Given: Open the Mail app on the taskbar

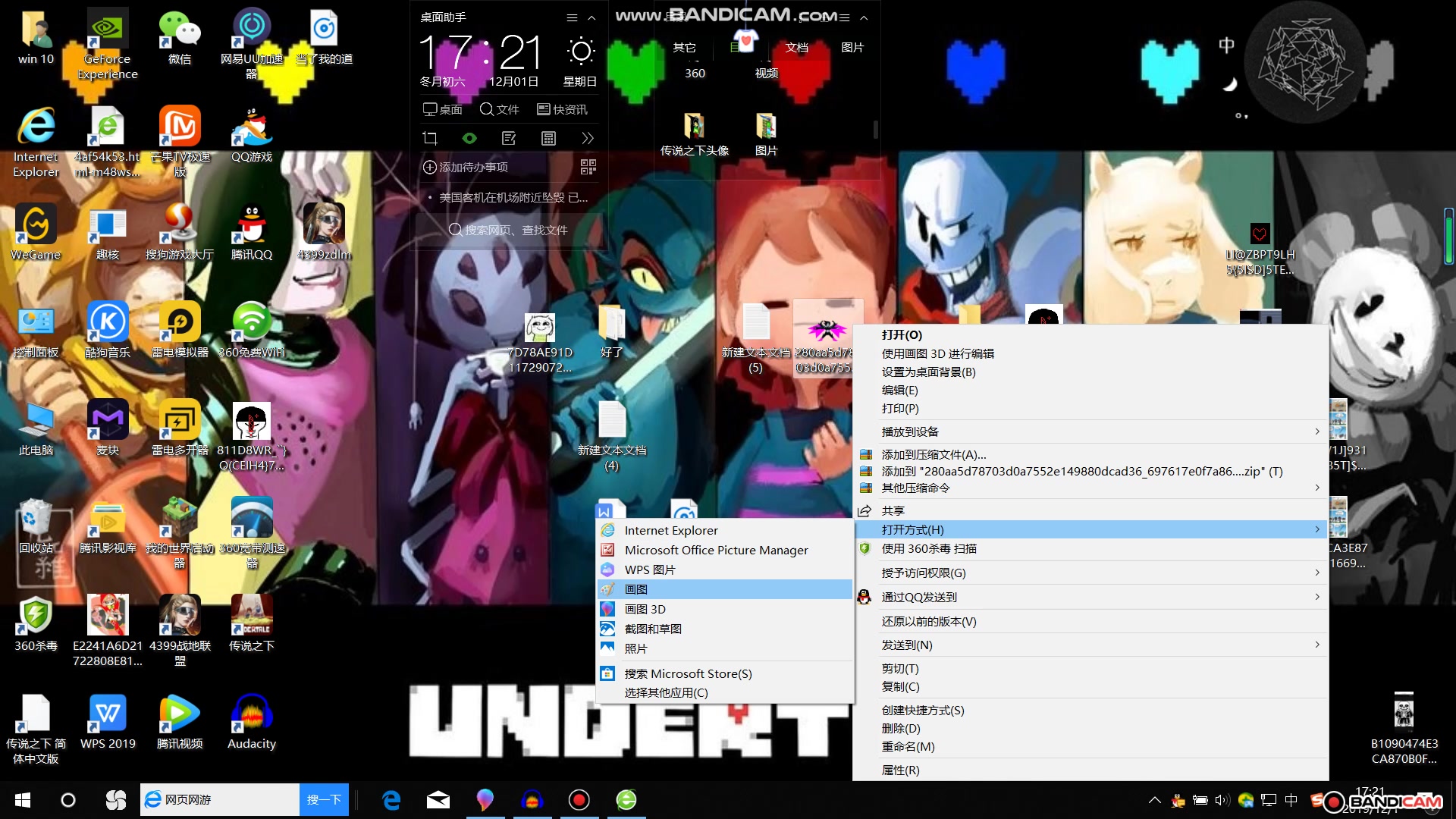Looking at the screenshot, I should [438, 800].
